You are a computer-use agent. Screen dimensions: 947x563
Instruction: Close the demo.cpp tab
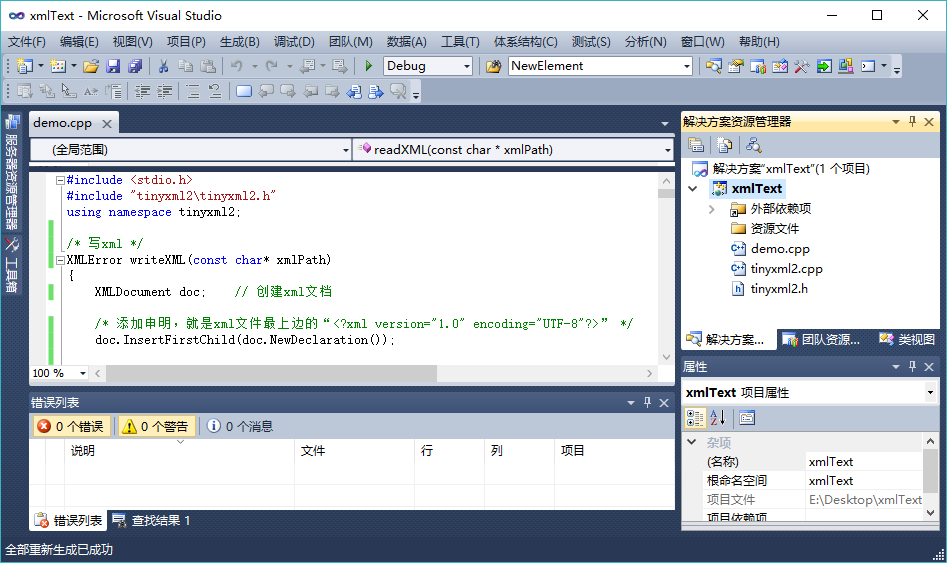[107, 123]
